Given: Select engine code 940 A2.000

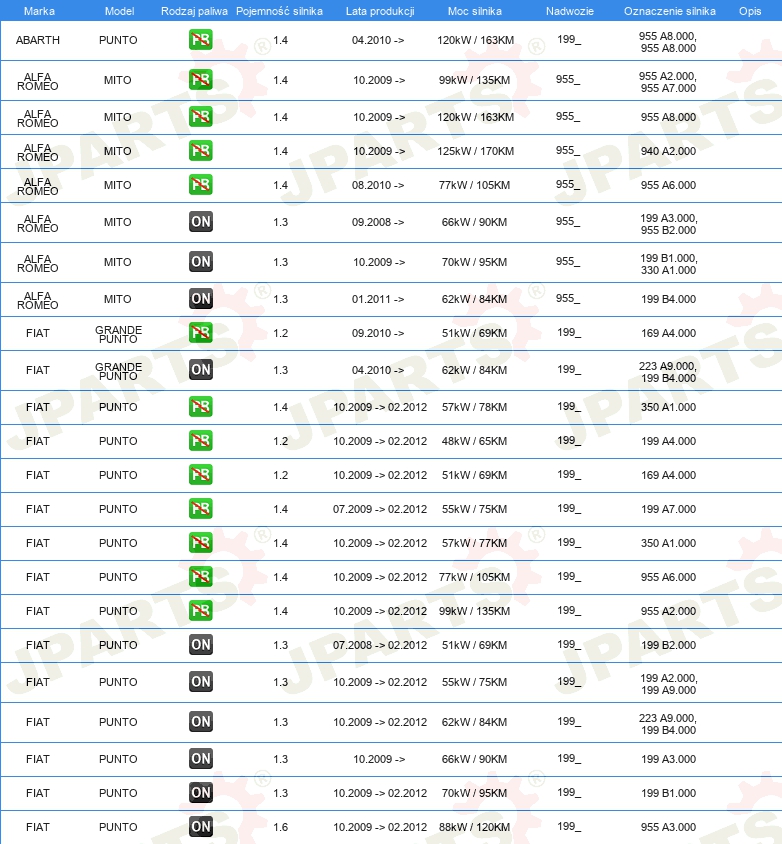Looking at the screenshot, I should coord(668,151).
